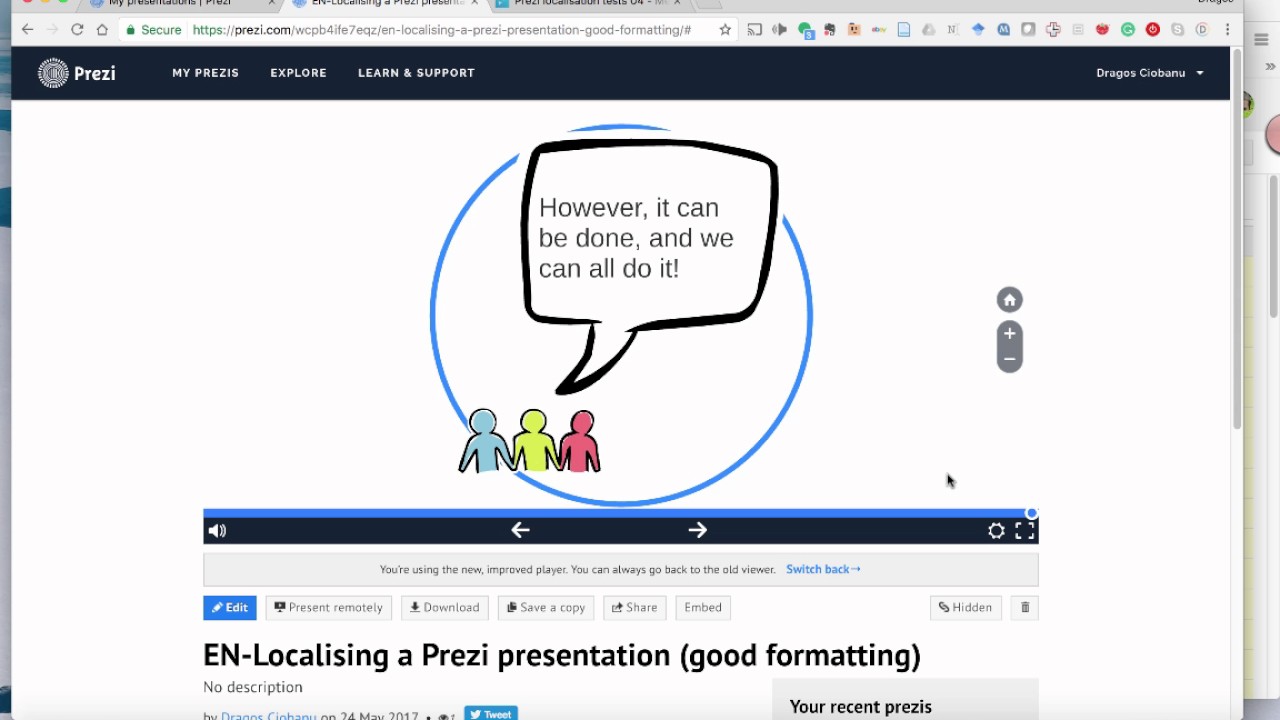Open Dragos Ciobanu author profile link
Image resolution: width=1280 pixels, height=720 pixels.
coord(268,716)
